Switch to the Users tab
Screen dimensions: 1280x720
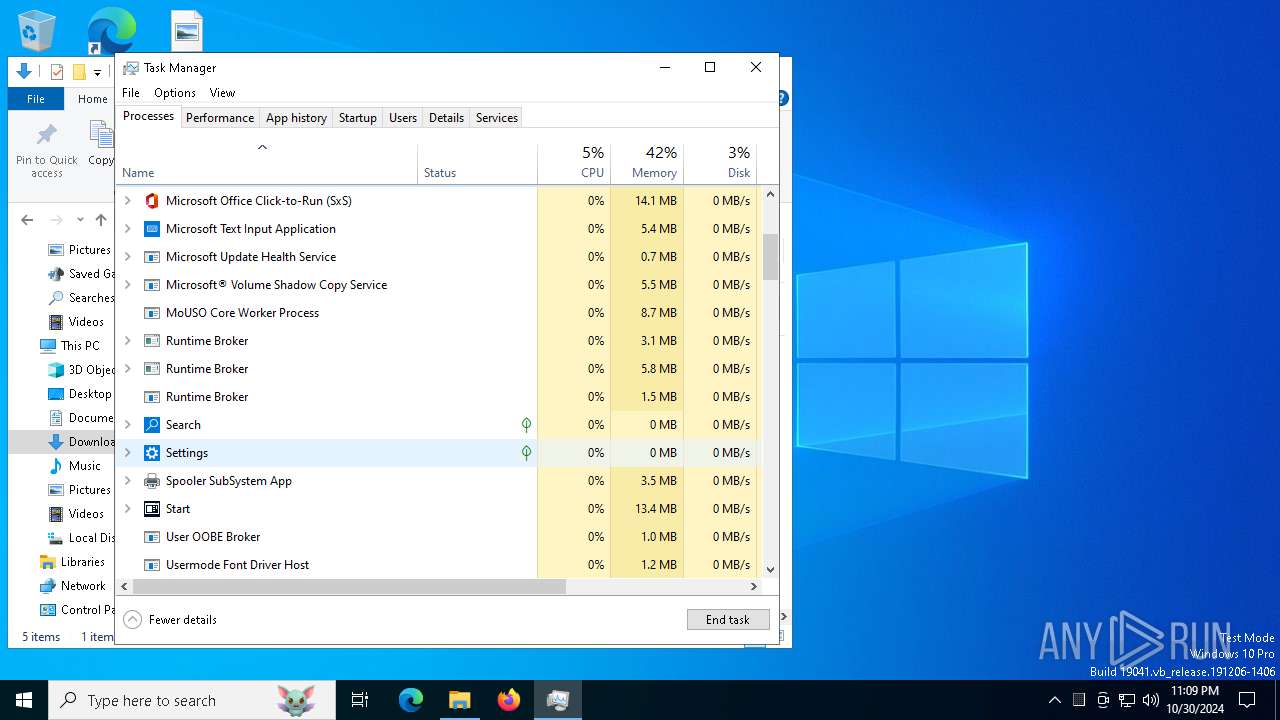pyautogui.click(x=403, y=118)
